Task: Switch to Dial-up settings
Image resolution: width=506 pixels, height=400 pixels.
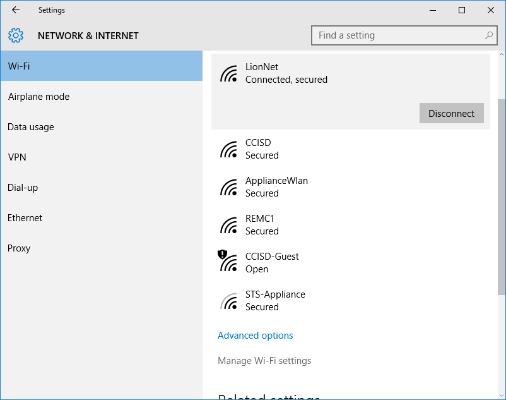Action: 101,188
